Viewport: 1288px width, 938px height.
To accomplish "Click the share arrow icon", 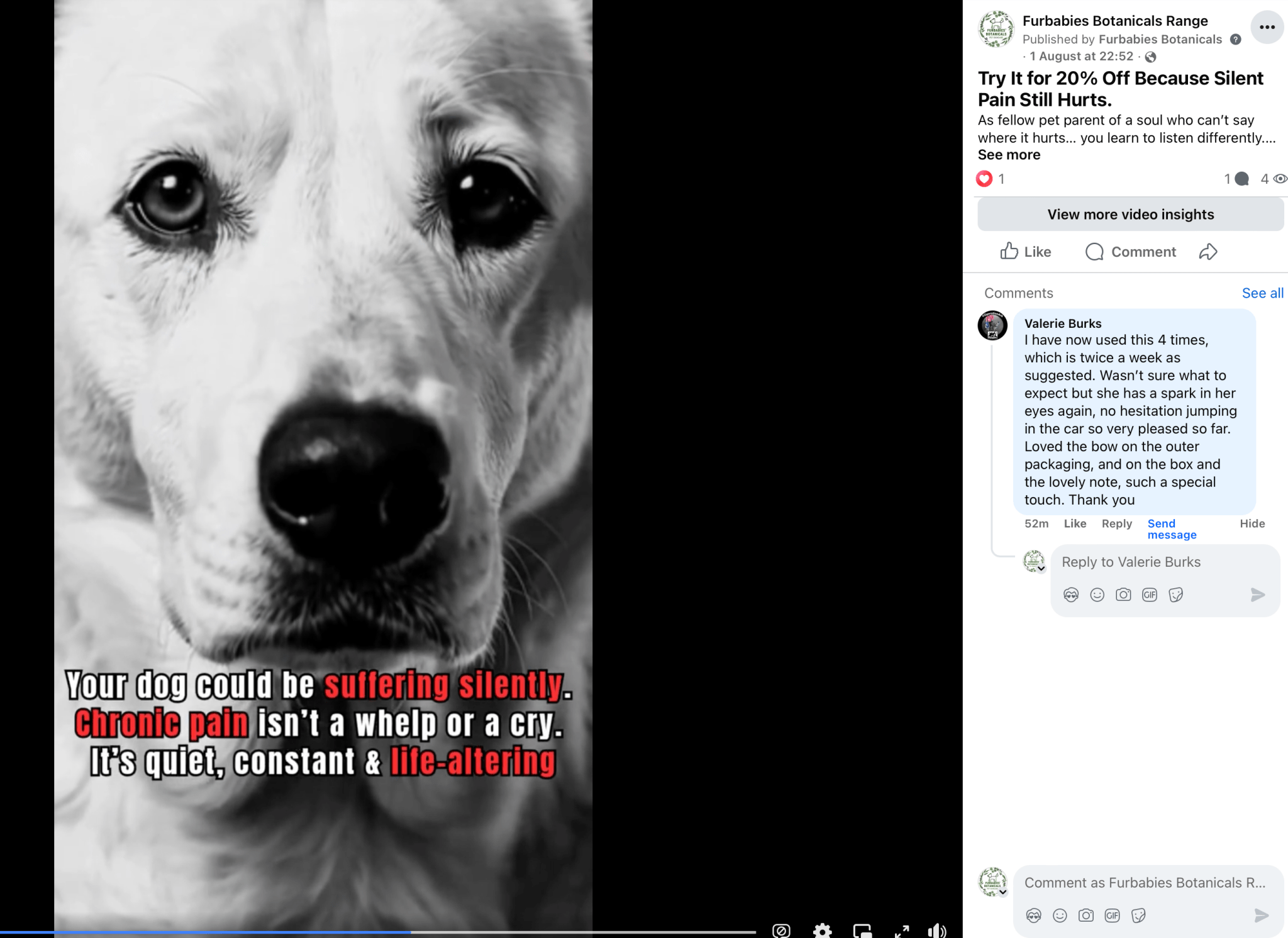I will click(x=1207, y=252).
